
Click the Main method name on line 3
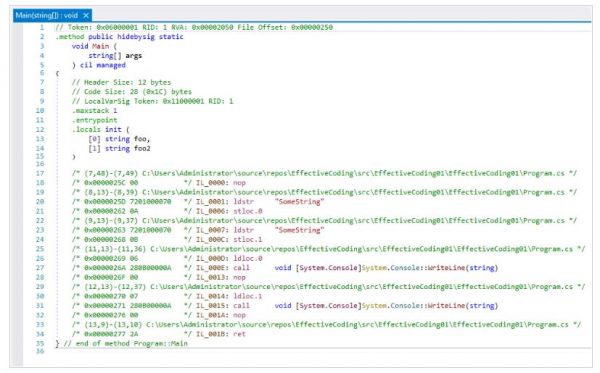tap(100, 46)
